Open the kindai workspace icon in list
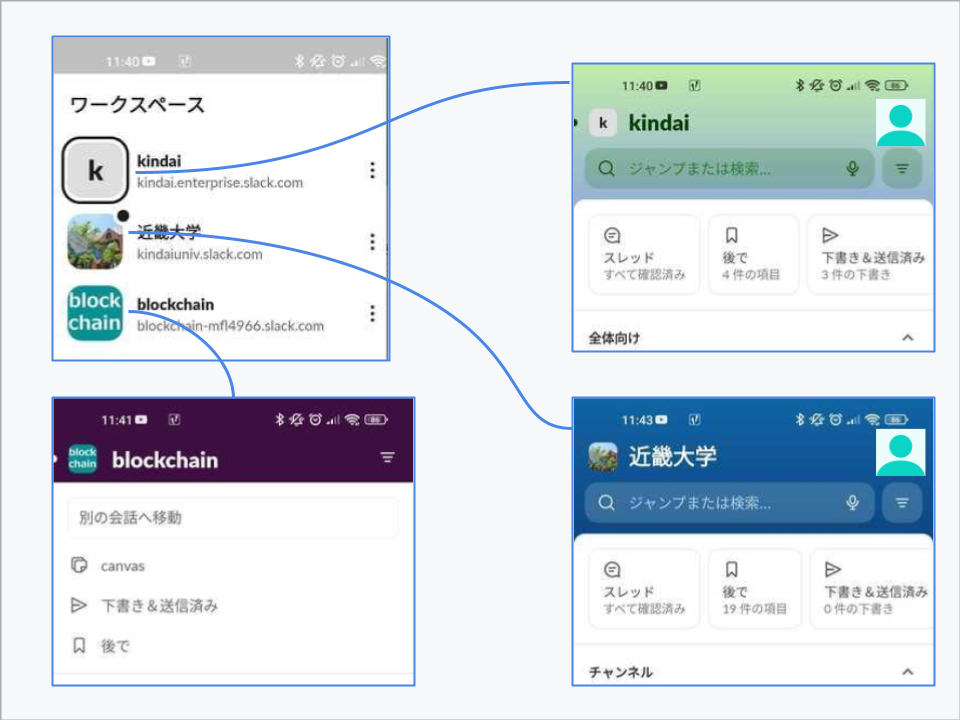 click(95, 170)
